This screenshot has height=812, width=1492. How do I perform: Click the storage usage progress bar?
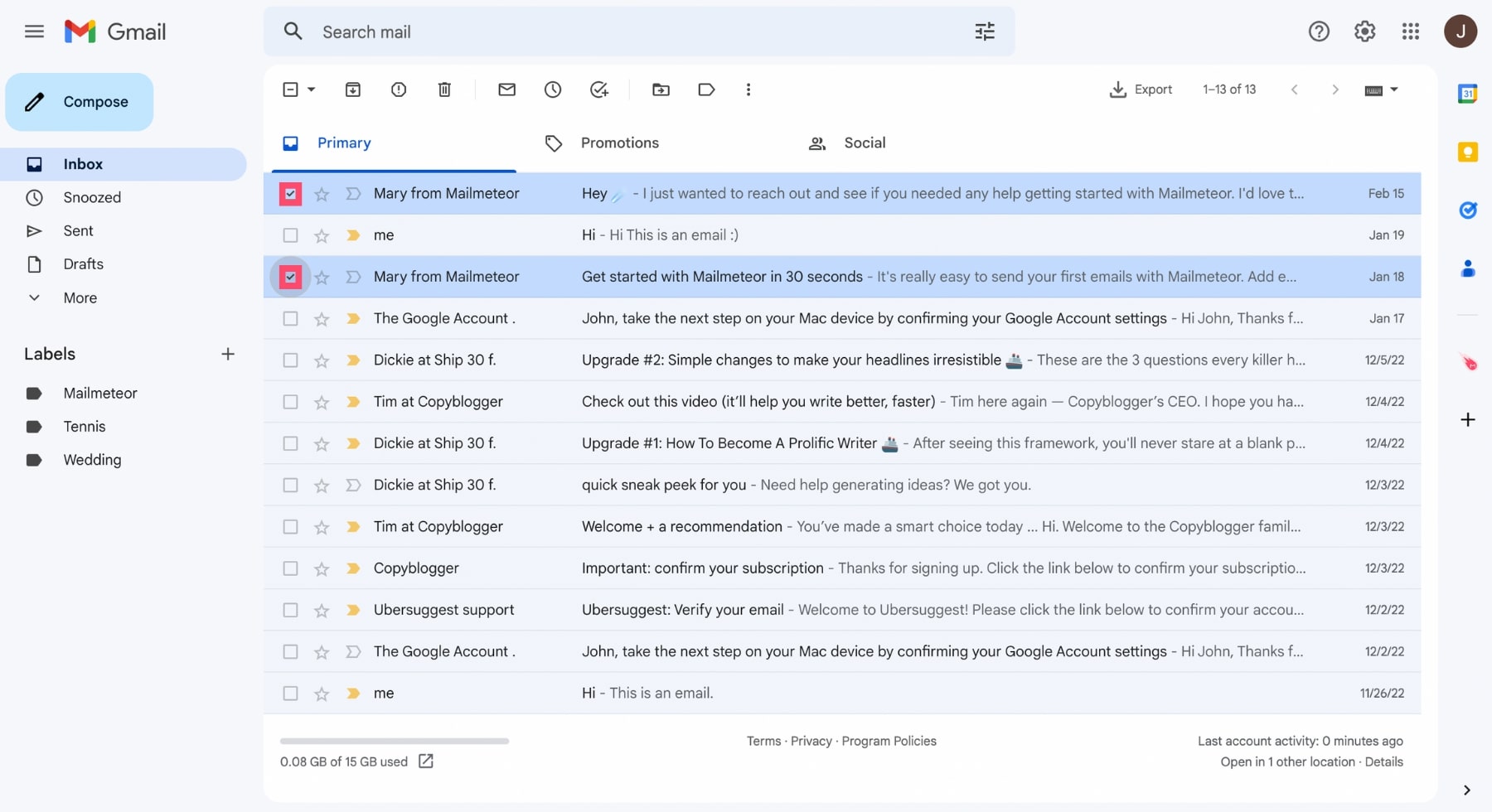(x=395, y=741)
